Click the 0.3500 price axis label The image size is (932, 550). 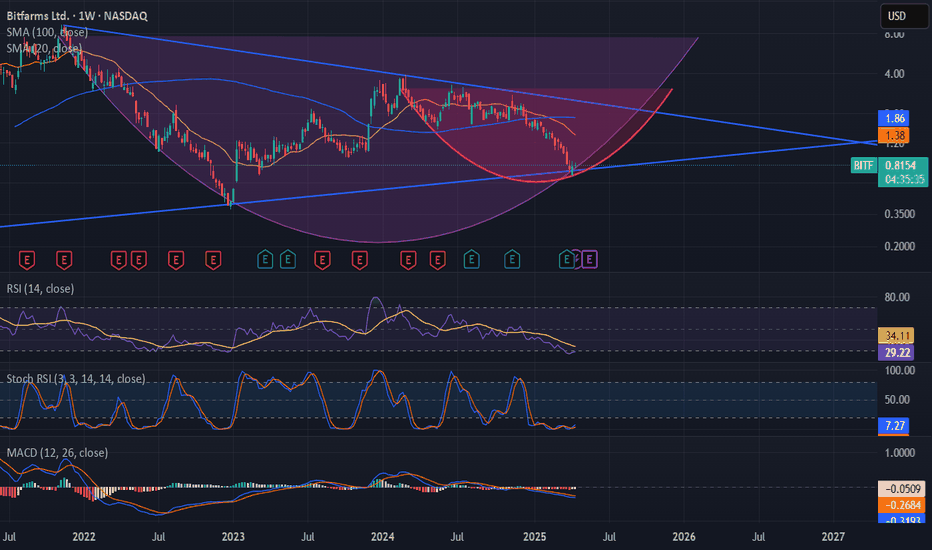[899, 214]
